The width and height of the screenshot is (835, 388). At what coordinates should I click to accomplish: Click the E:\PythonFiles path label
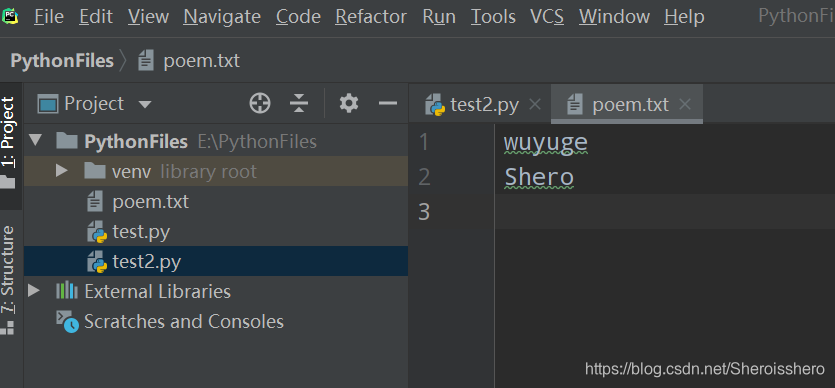tap(257, 141)
